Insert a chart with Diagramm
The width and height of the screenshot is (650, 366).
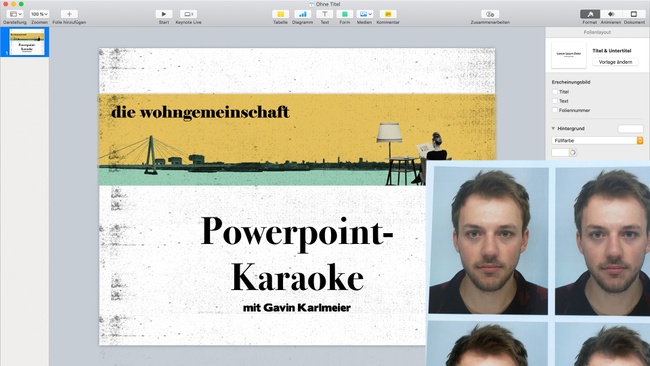[x=303, y=14]
